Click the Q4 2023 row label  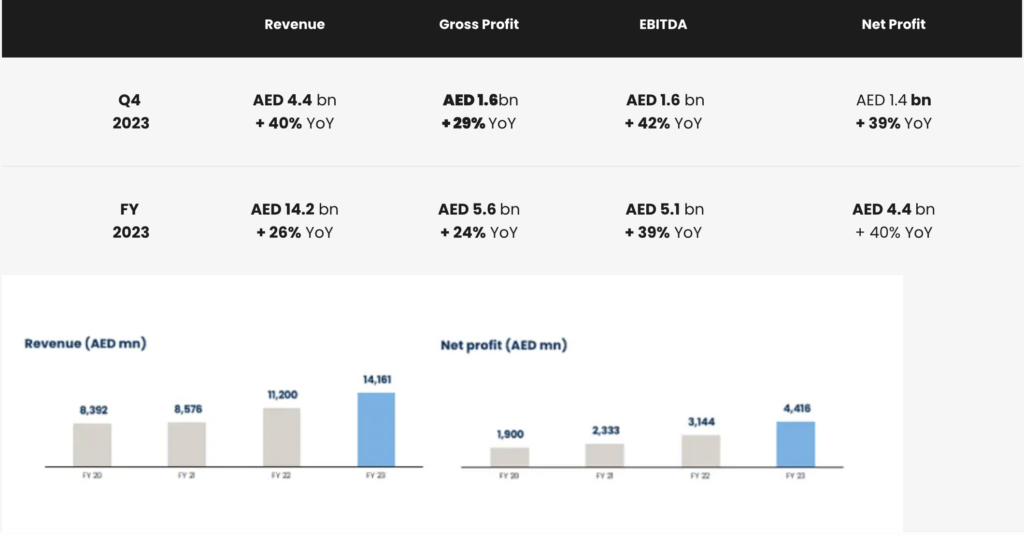pos(131,111)
